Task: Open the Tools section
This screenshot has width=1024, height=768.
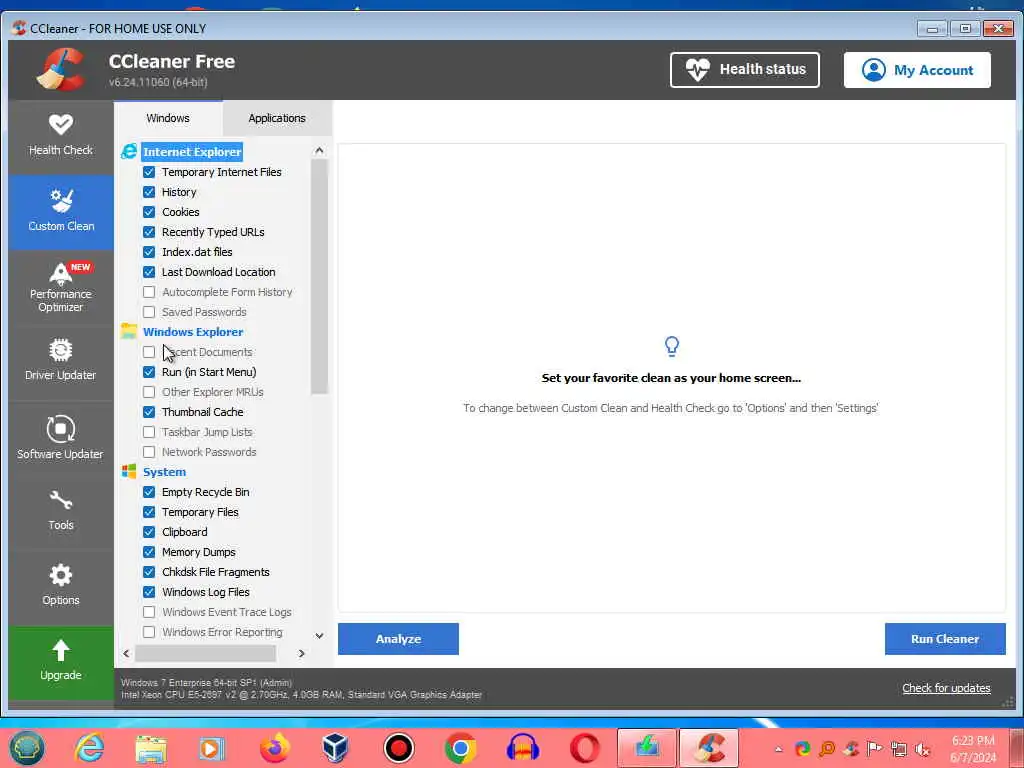Action: [61, 511]
